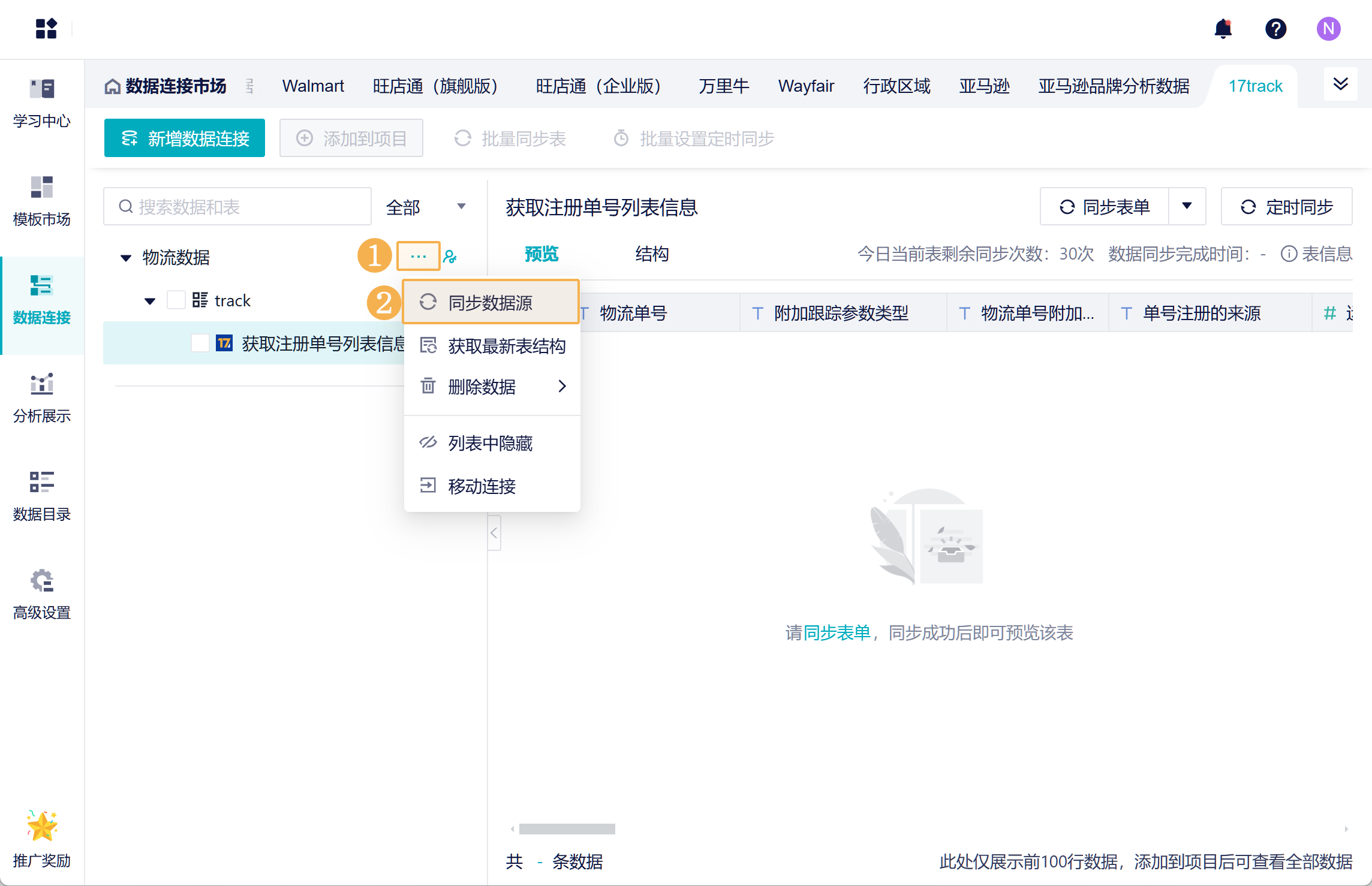
Task: Click the app grid logo icon
Action: (46, 28)
